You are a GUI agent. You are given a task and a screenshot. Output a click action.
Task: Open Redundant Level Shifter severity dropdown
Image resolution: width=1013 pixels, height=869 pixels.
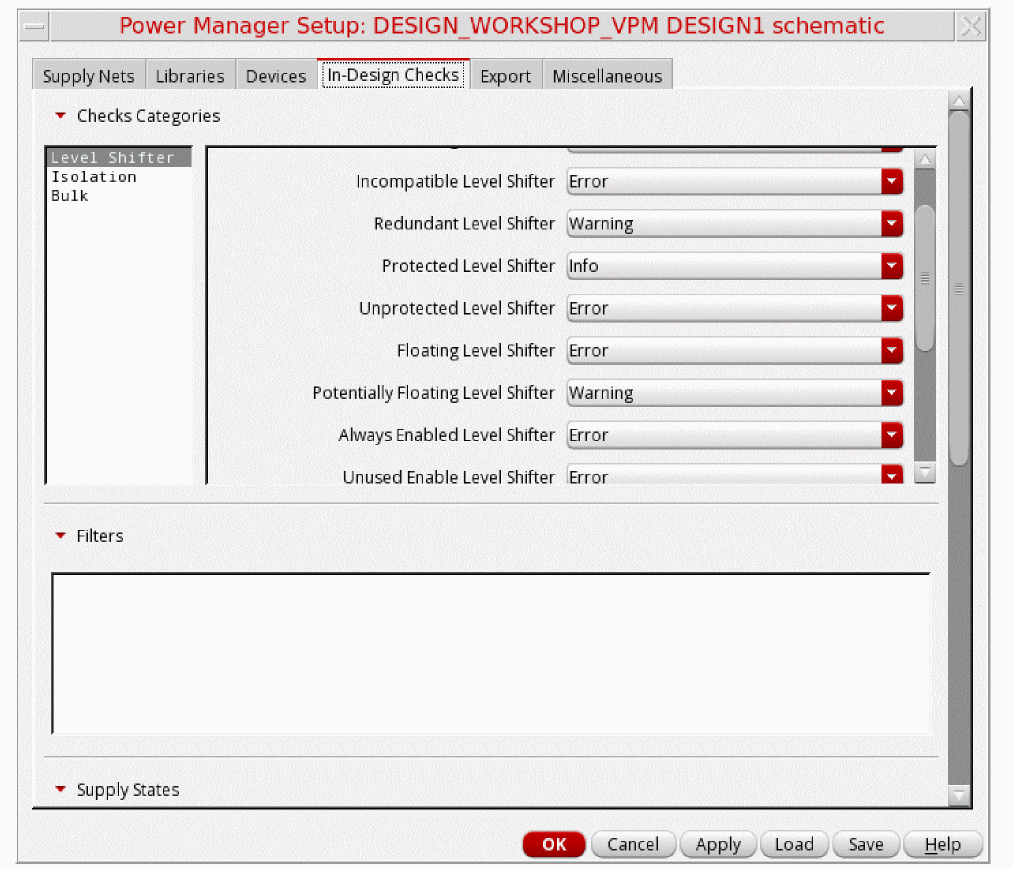pos(735,224)
